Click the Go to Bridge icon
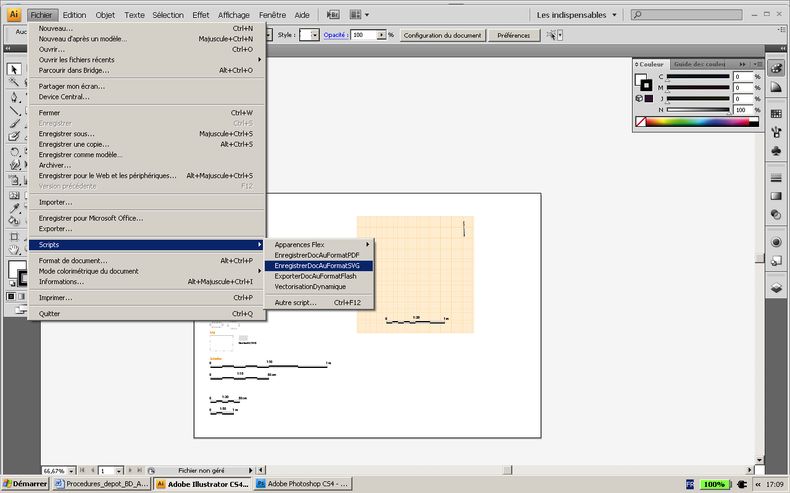The image size is (790, 493). point(333,15)
